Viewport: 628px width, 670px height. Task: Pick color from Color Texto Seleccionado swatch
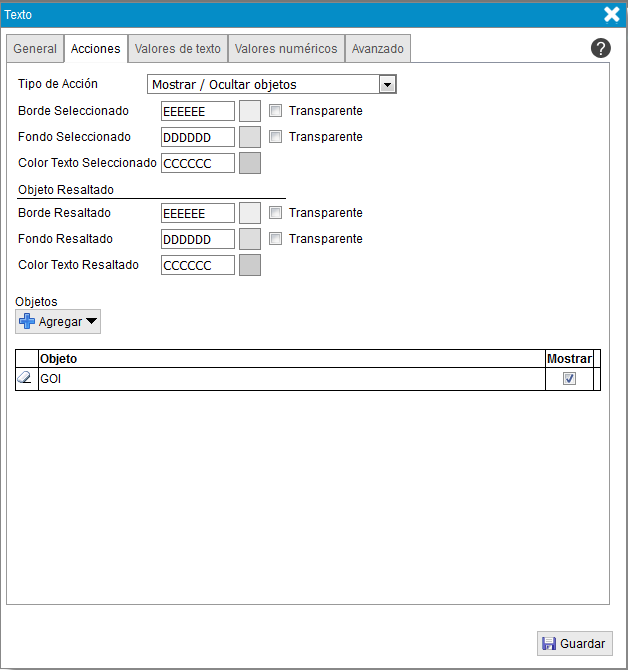(250, 163)
